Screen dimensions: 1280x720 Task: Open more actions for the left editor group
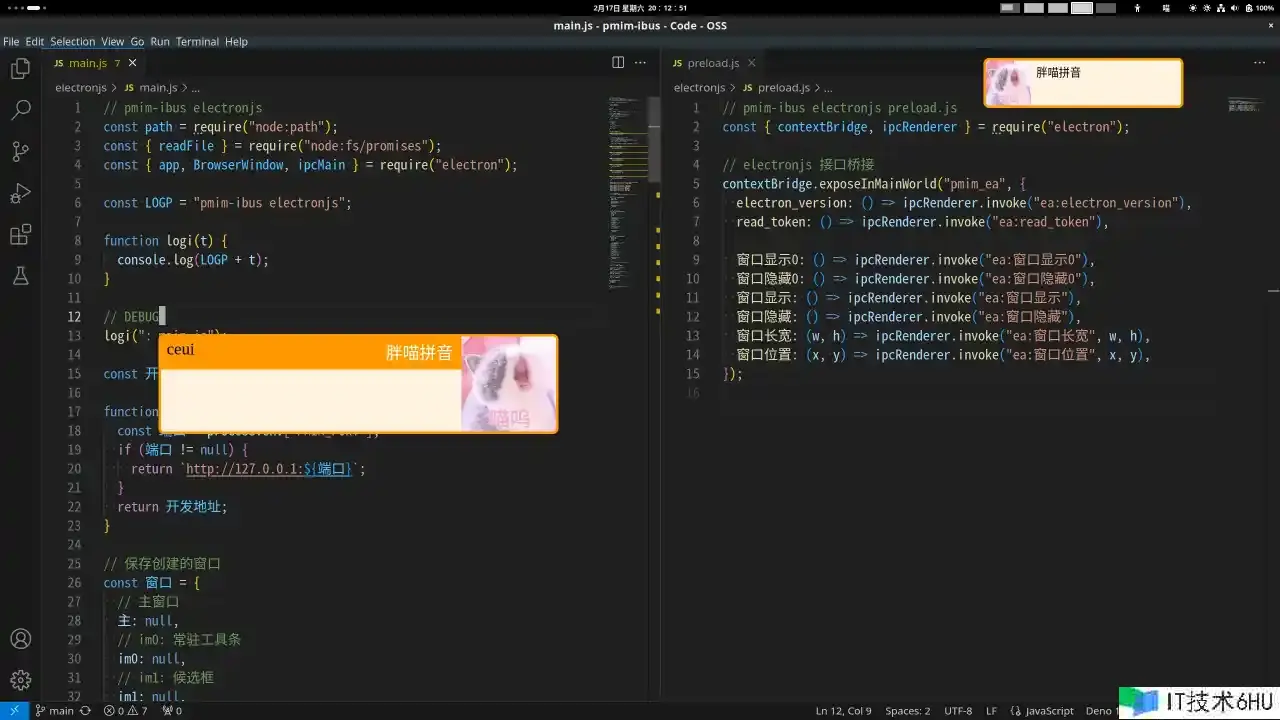(x=641, y=62)
